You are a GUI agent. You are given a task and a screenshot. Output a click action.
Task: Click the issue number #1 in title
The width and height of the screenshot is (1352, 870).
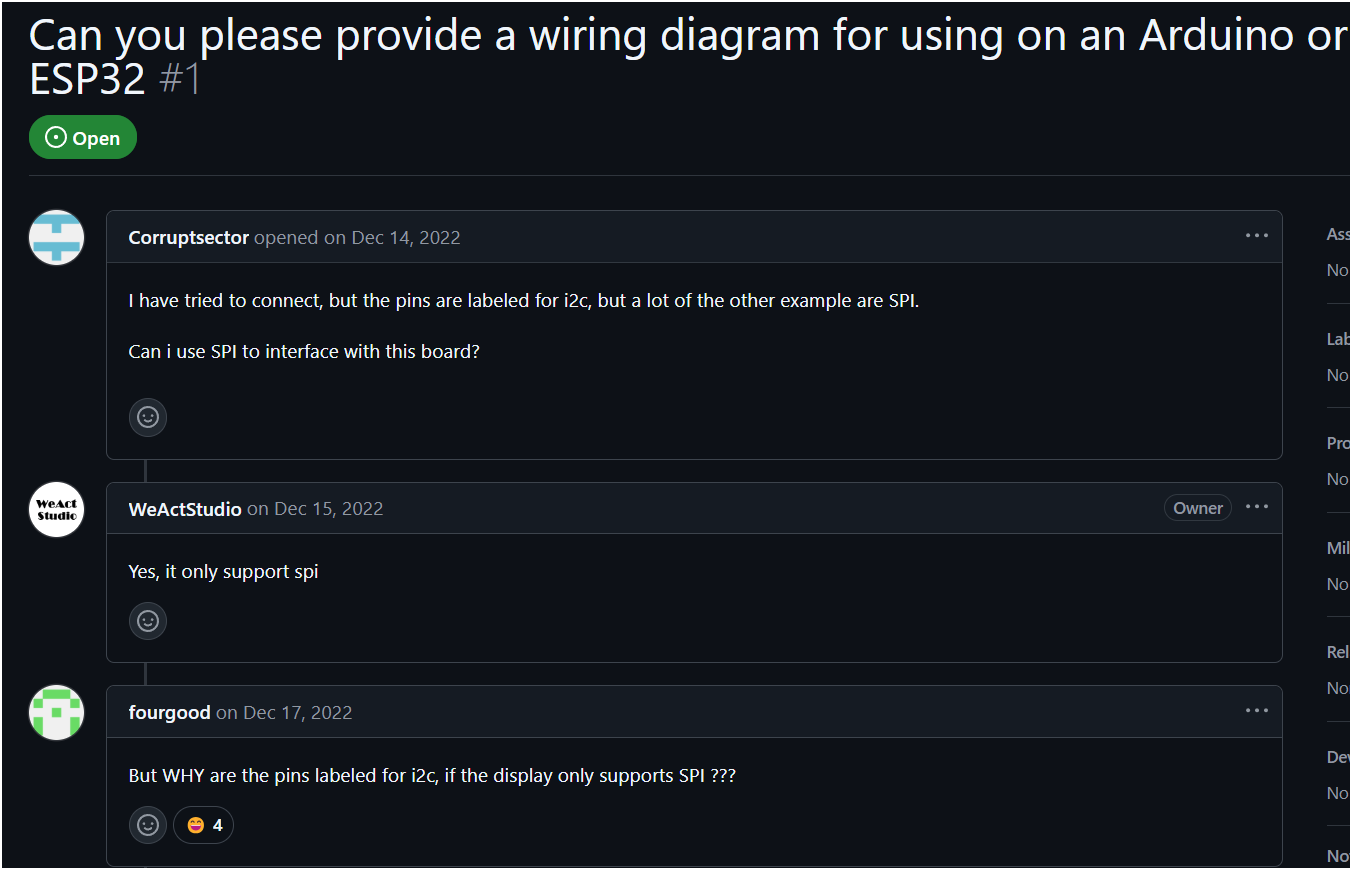(x=181, y=79)
